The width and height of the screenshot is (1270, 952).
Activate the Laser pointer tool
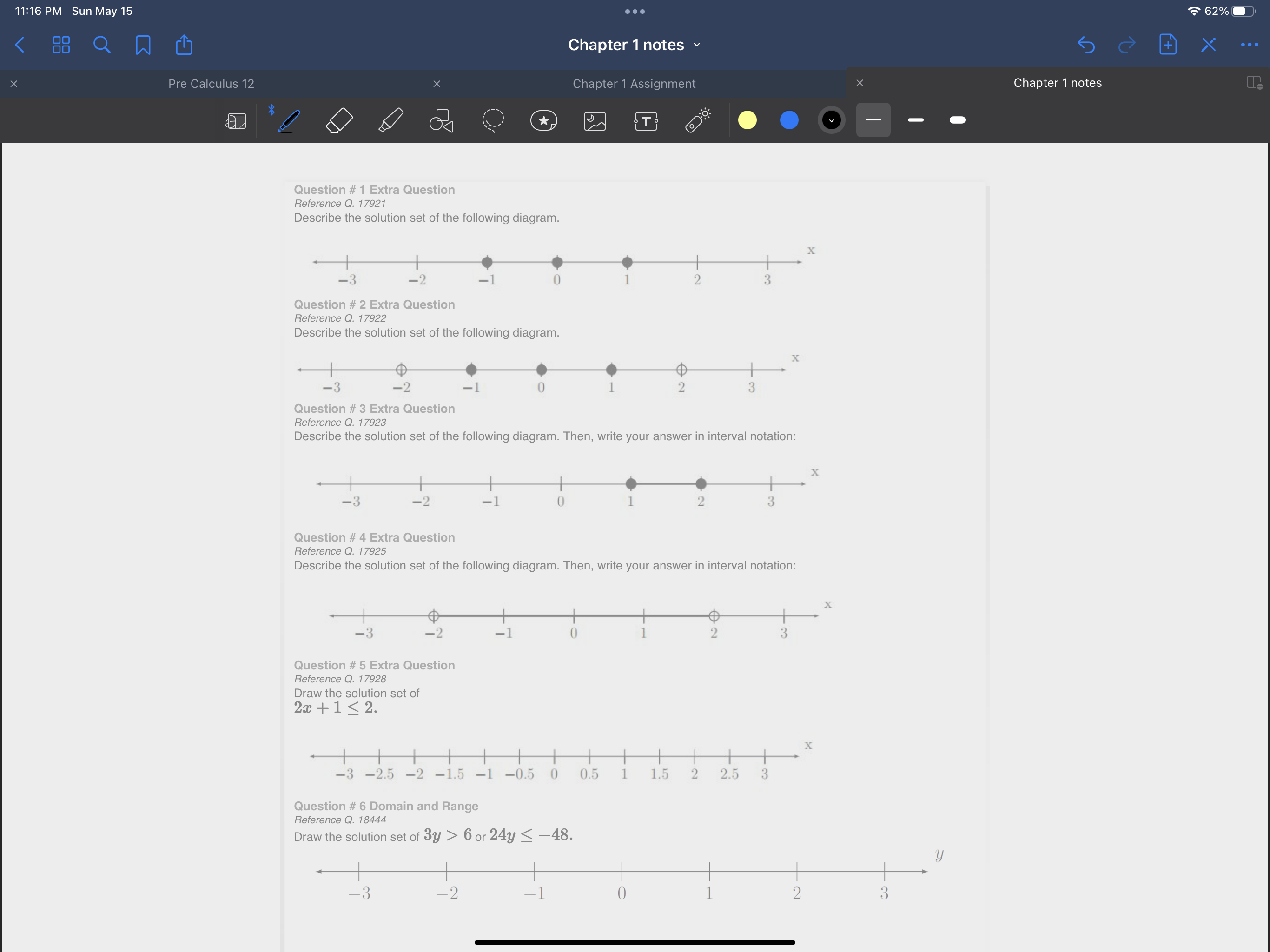click(x=698, y=120)
